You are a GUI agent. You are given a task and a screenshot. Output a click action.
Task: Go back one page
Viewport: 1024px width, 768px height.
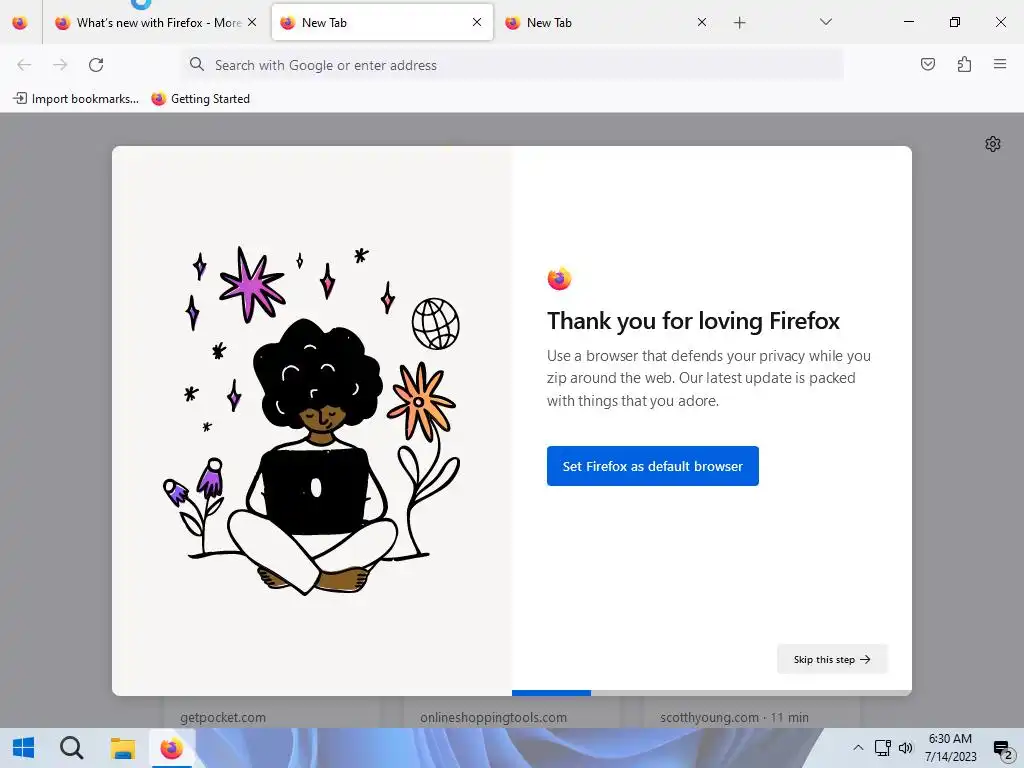(24, 65)
